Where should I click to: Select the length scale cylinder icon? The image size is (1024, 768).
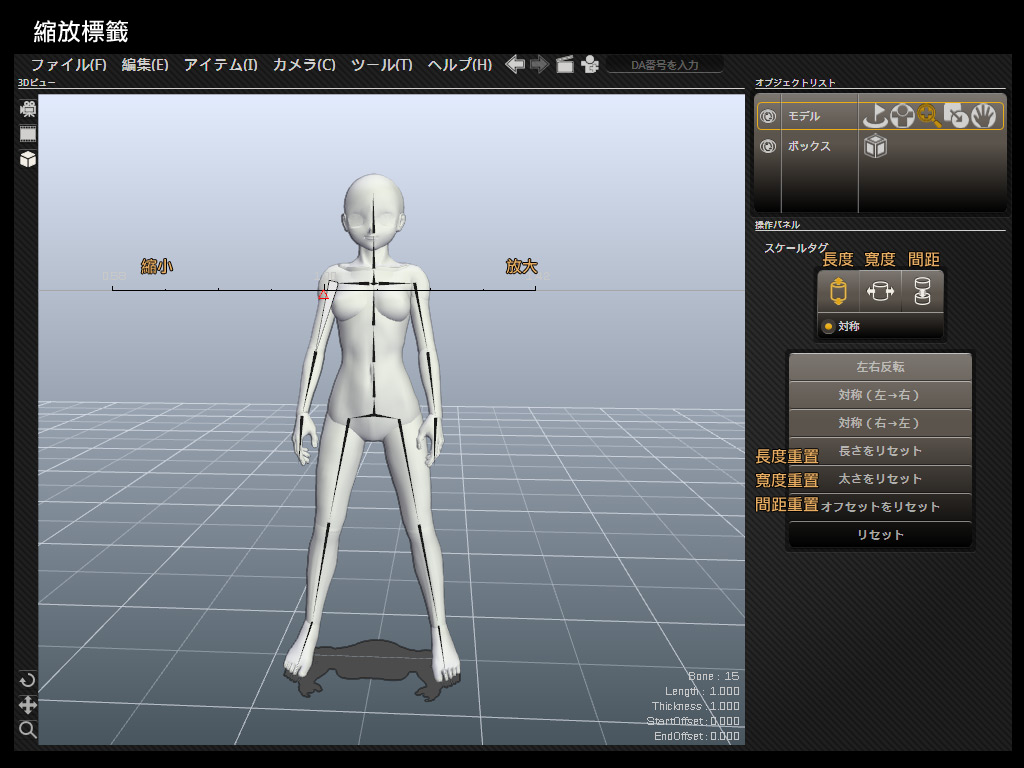[x=837, y=292]
